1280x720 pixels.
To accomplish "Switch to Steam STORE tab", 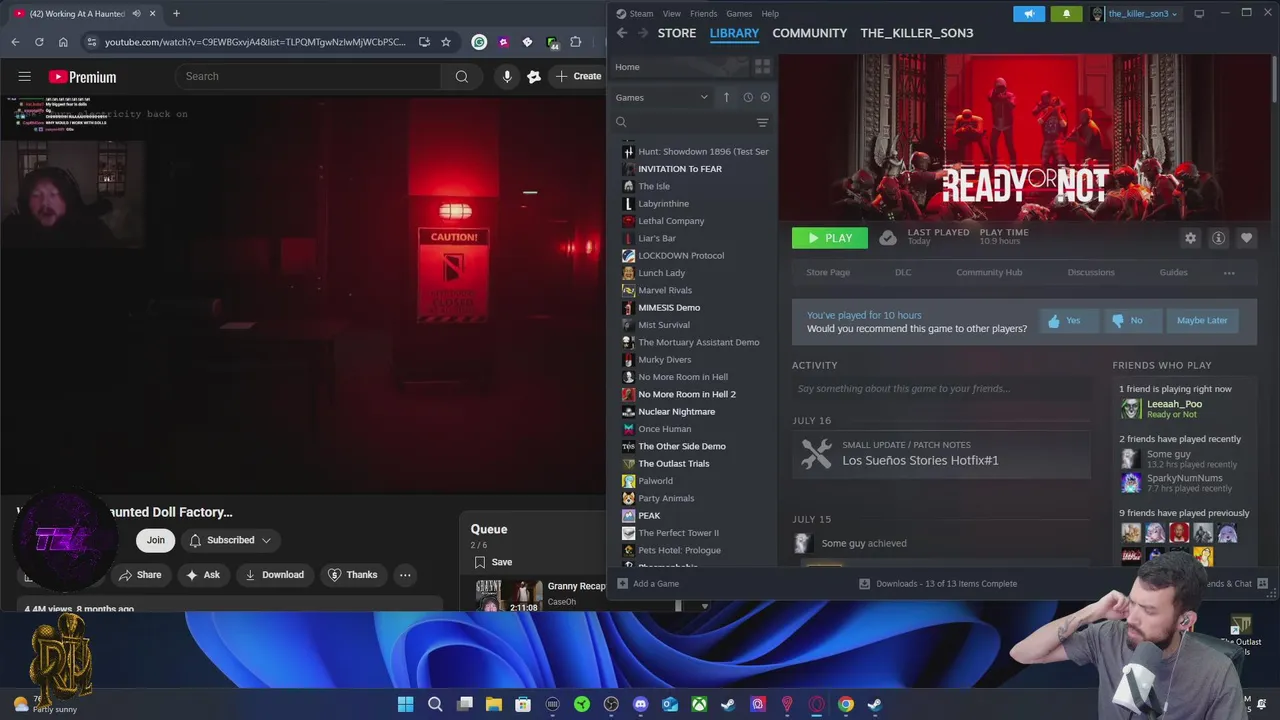I will click(x=677, y=33).
